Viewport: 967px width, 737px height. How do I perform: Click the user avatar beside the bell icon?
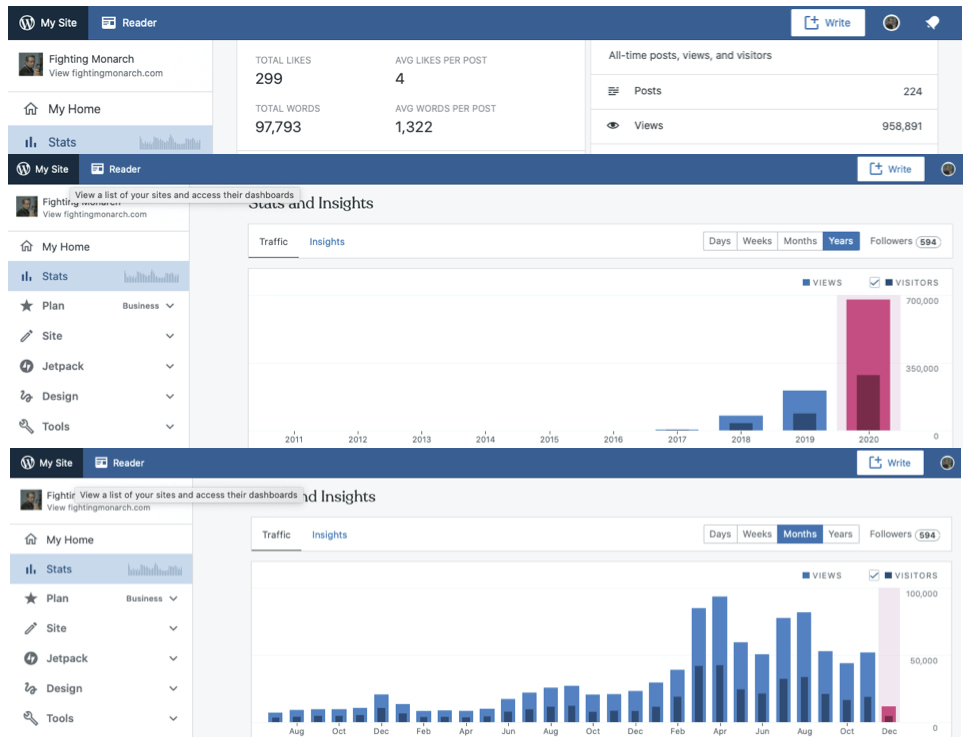[891, 23]
